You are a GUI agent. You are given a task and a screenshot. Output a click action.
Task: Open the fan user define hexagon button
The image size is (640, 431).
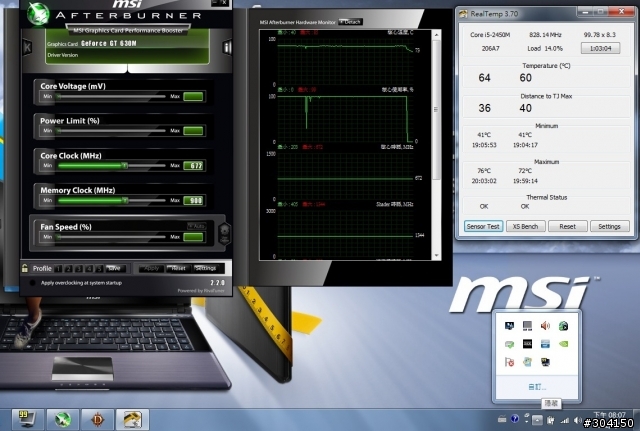tap(224, 233)
